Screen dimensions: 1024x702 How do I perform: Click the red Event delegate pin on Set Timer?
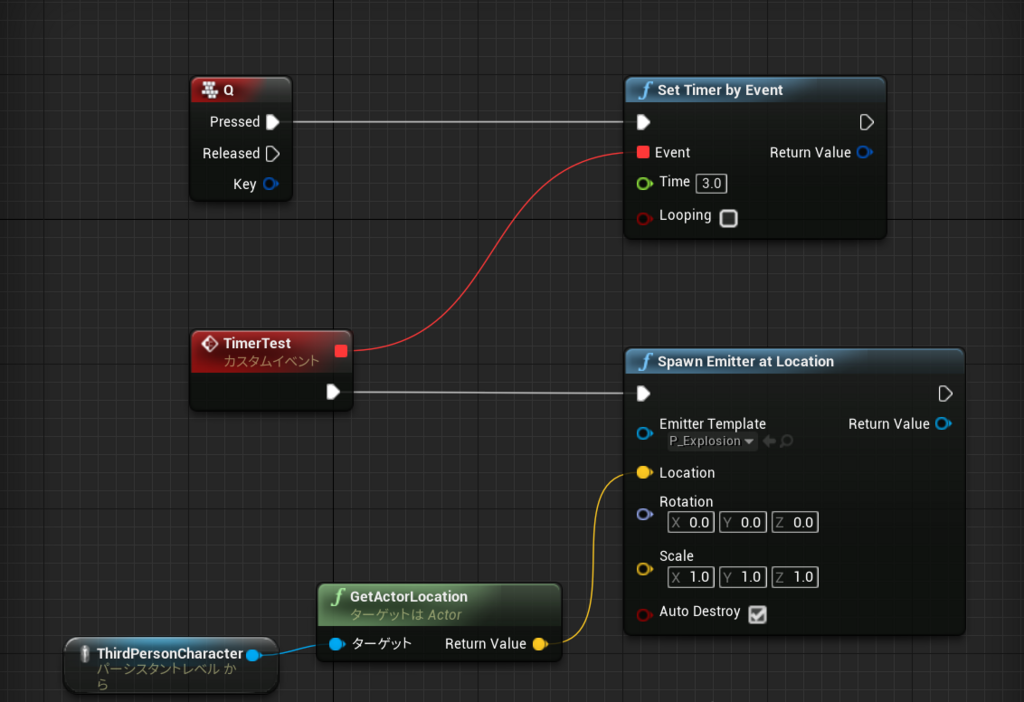click(643, 152)
